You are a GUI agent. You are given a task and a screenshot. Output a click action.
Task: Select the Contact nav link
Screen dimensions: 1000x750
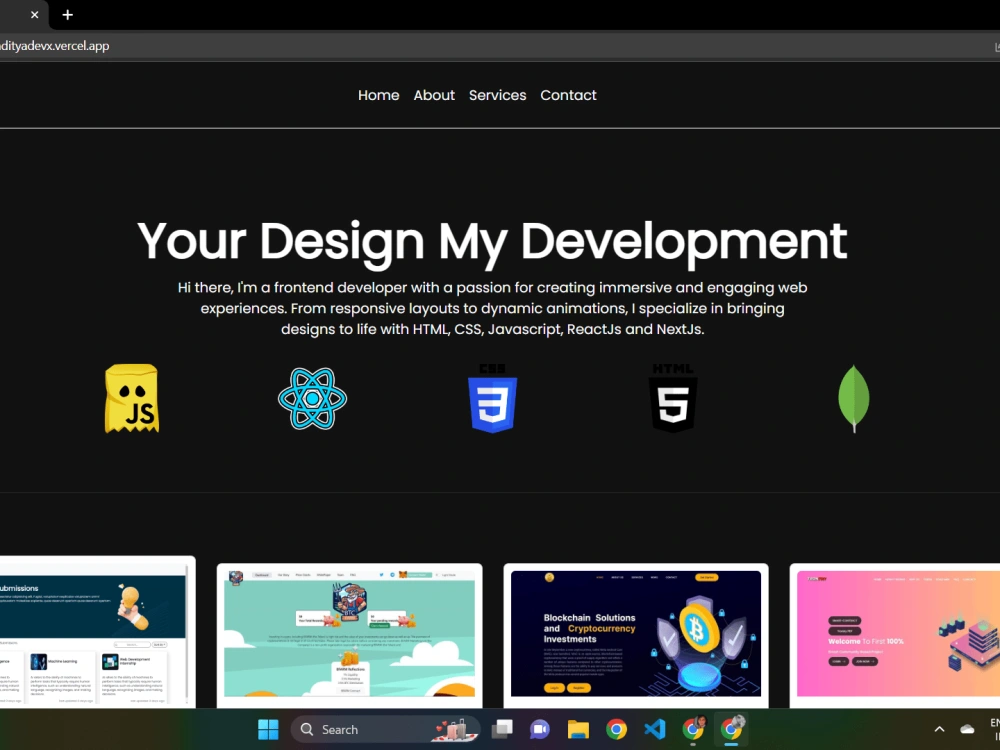click(568, 95)
